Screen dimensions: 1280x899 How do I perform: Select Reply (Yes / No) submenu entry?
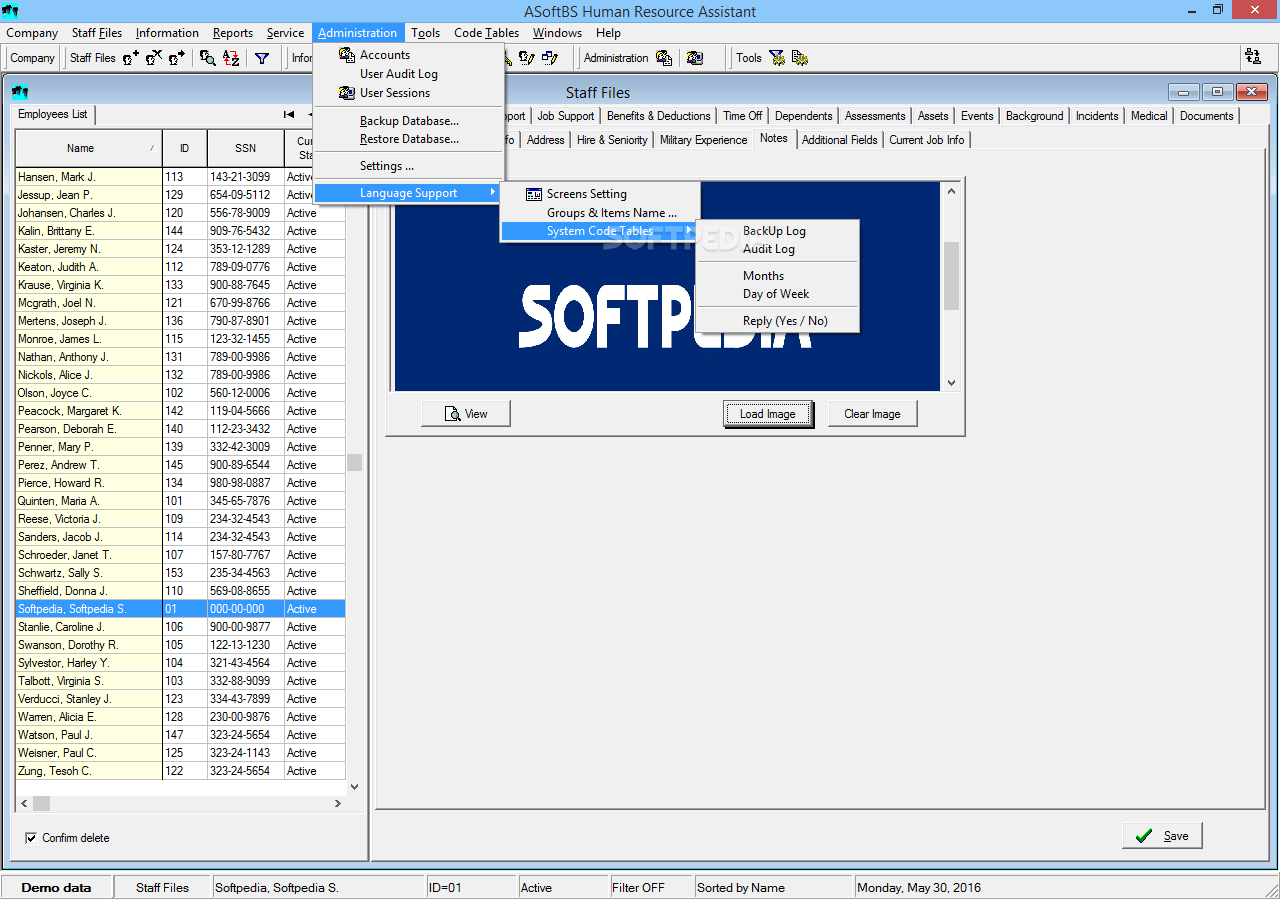(x=777, y=321)
